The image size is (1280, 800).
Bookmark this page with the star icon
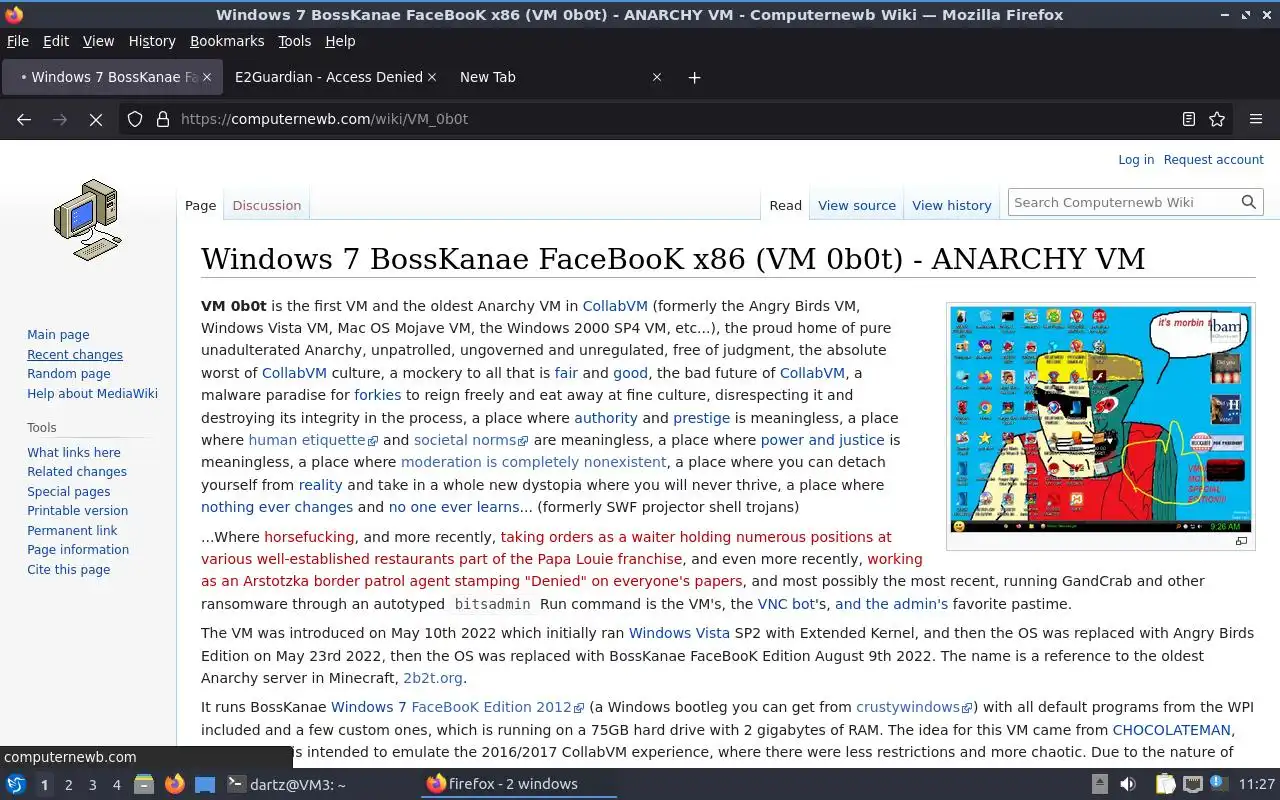(1217, 119)
